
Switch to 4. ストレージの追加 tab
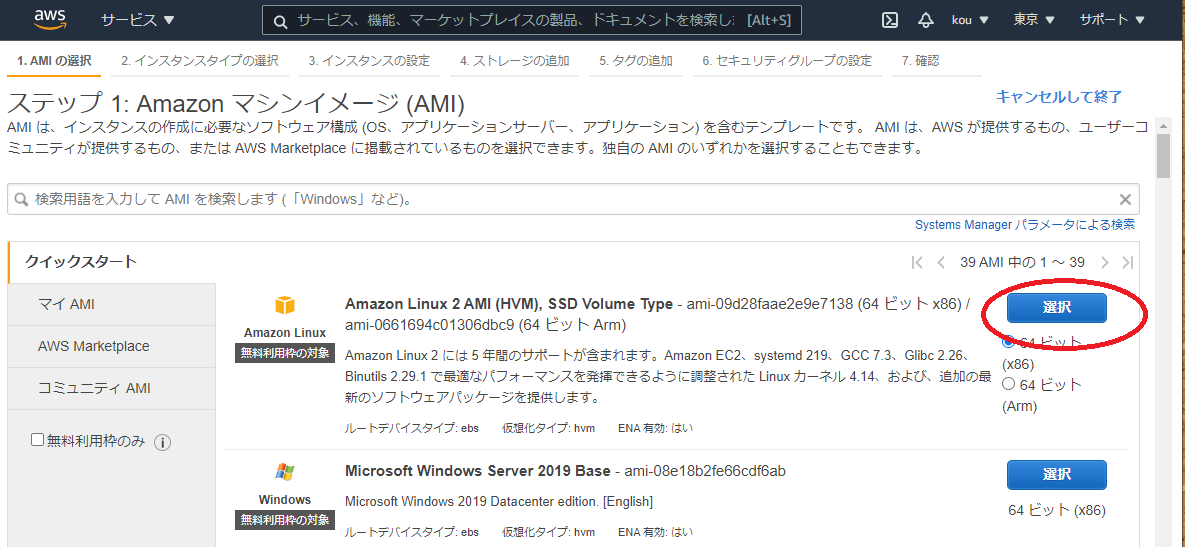[515, 61]
